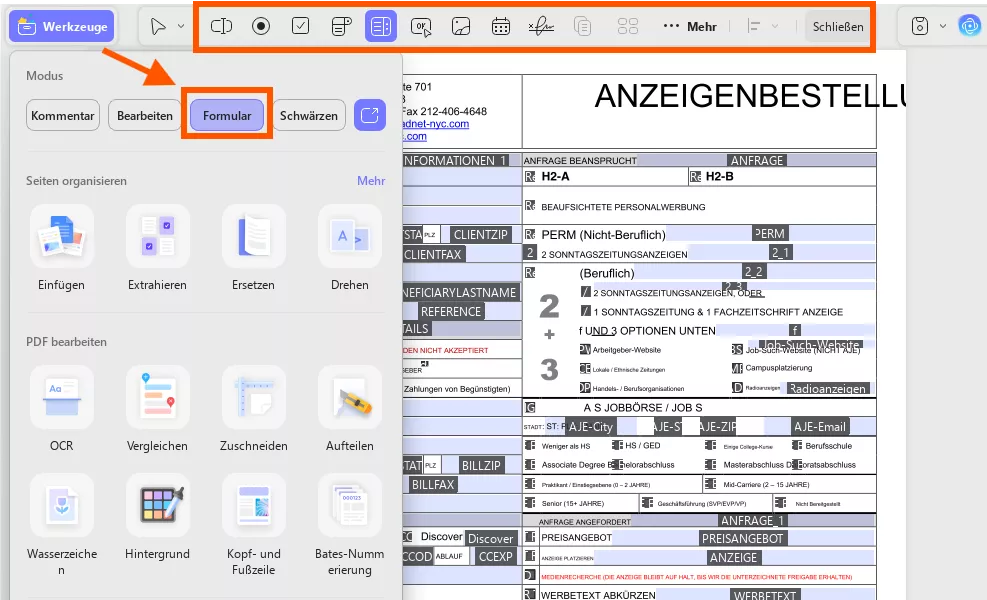Open the Wasserzeichen watermark tool

[61, 526]
